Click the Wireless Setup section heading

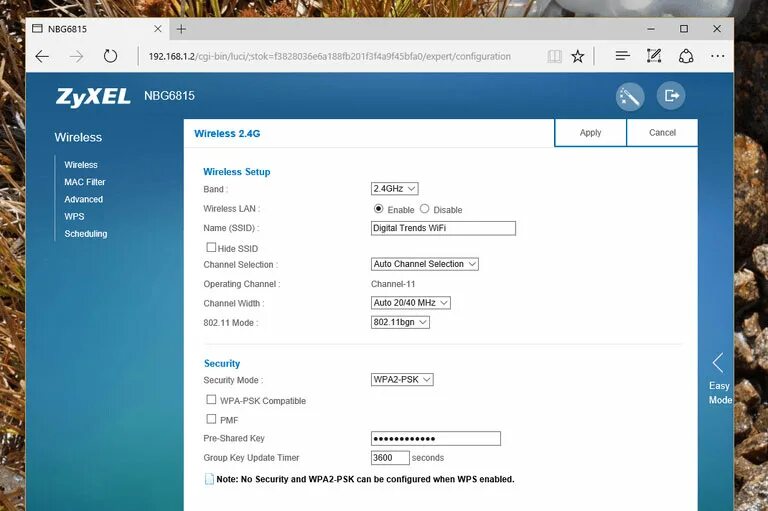click(x=237, y=172)
